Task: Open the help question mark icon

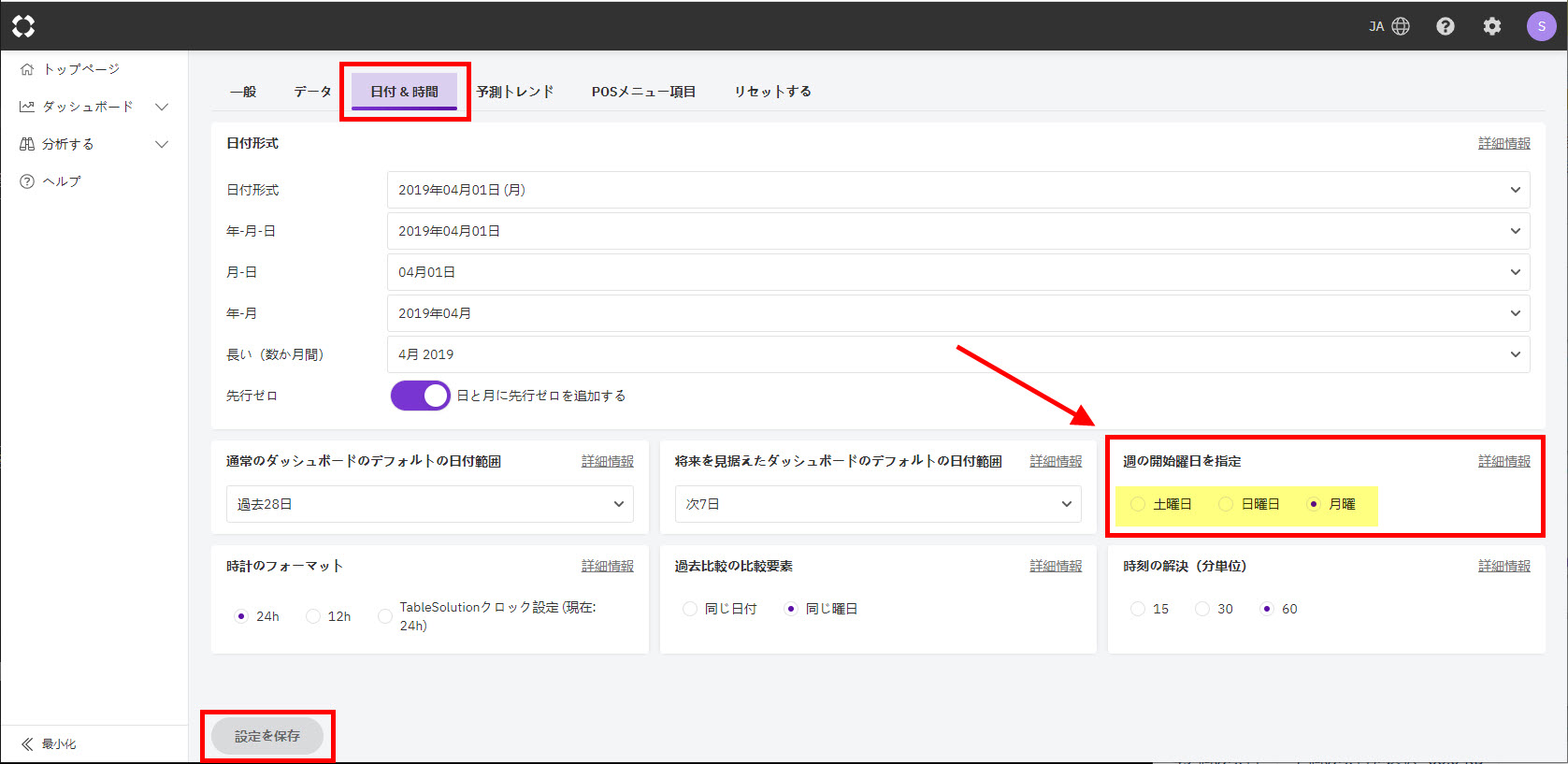Action: (x=1446, y=26)
